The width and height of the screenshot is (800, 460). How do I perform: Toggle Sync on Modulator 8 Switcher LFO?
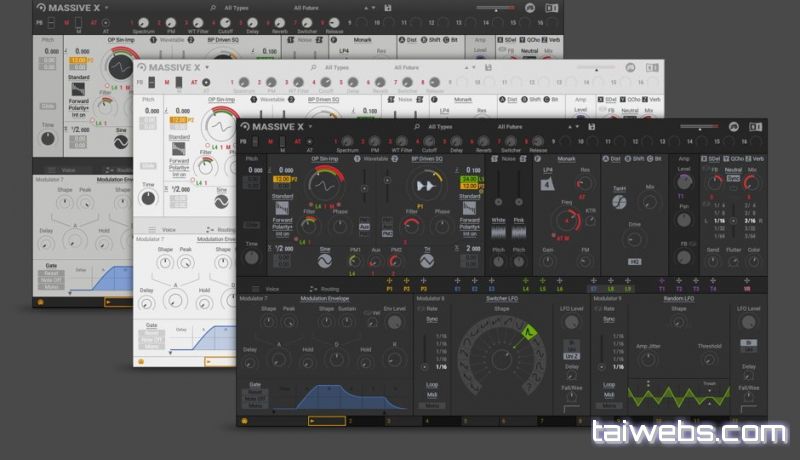432,320
